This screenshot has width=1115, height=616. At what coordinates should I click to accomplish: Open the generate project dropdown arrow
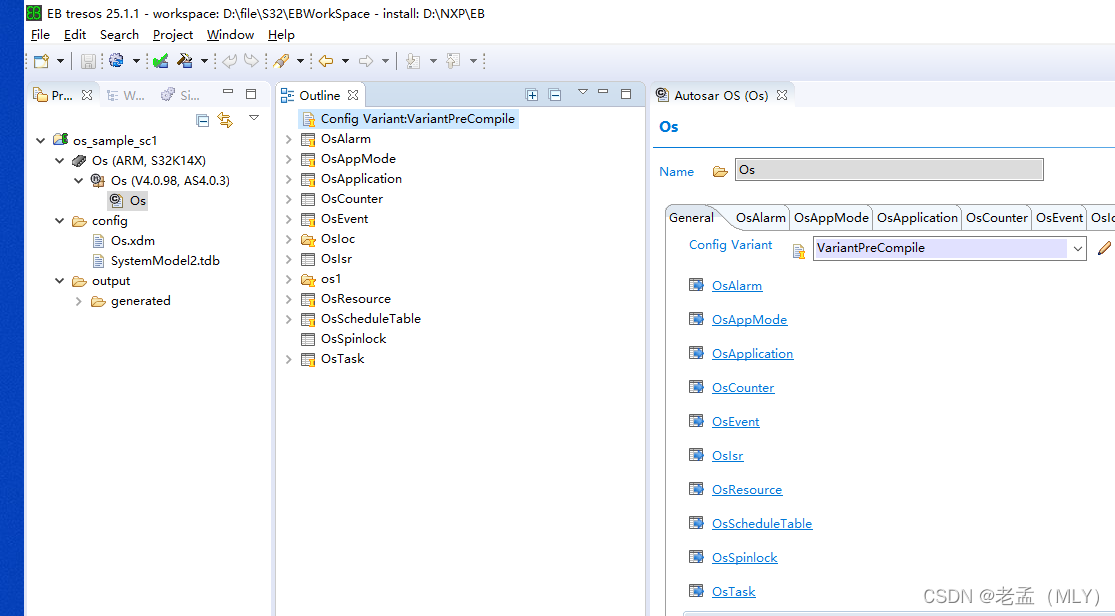(x=204, y=61)
